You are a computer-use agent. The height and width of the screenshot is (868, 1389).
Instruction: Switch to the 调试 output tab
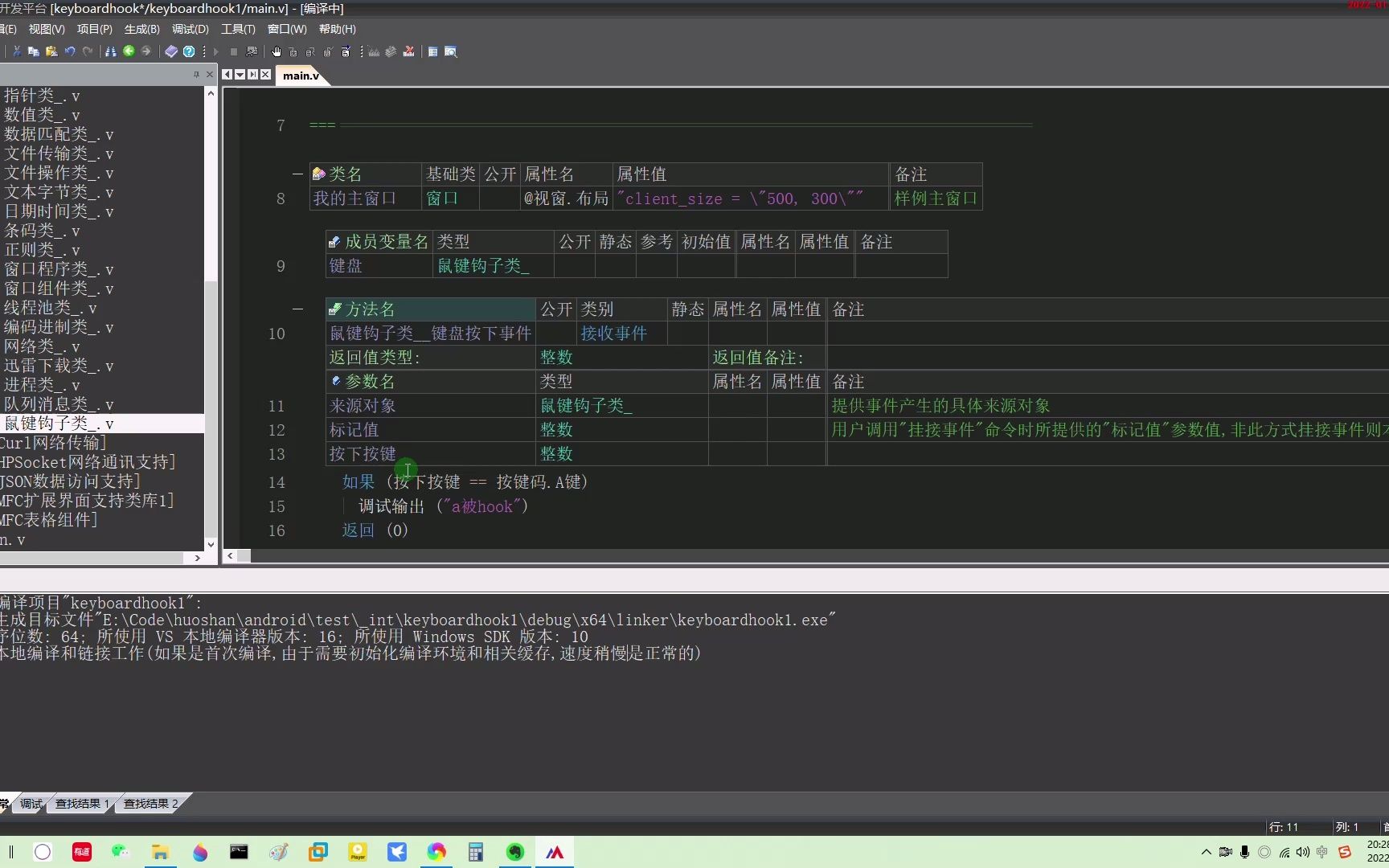(31, 804)
